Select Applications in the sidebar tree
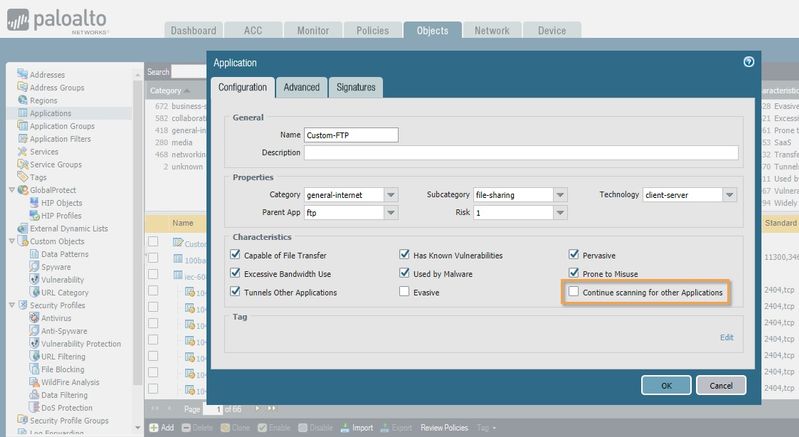 tap(50, 113)
